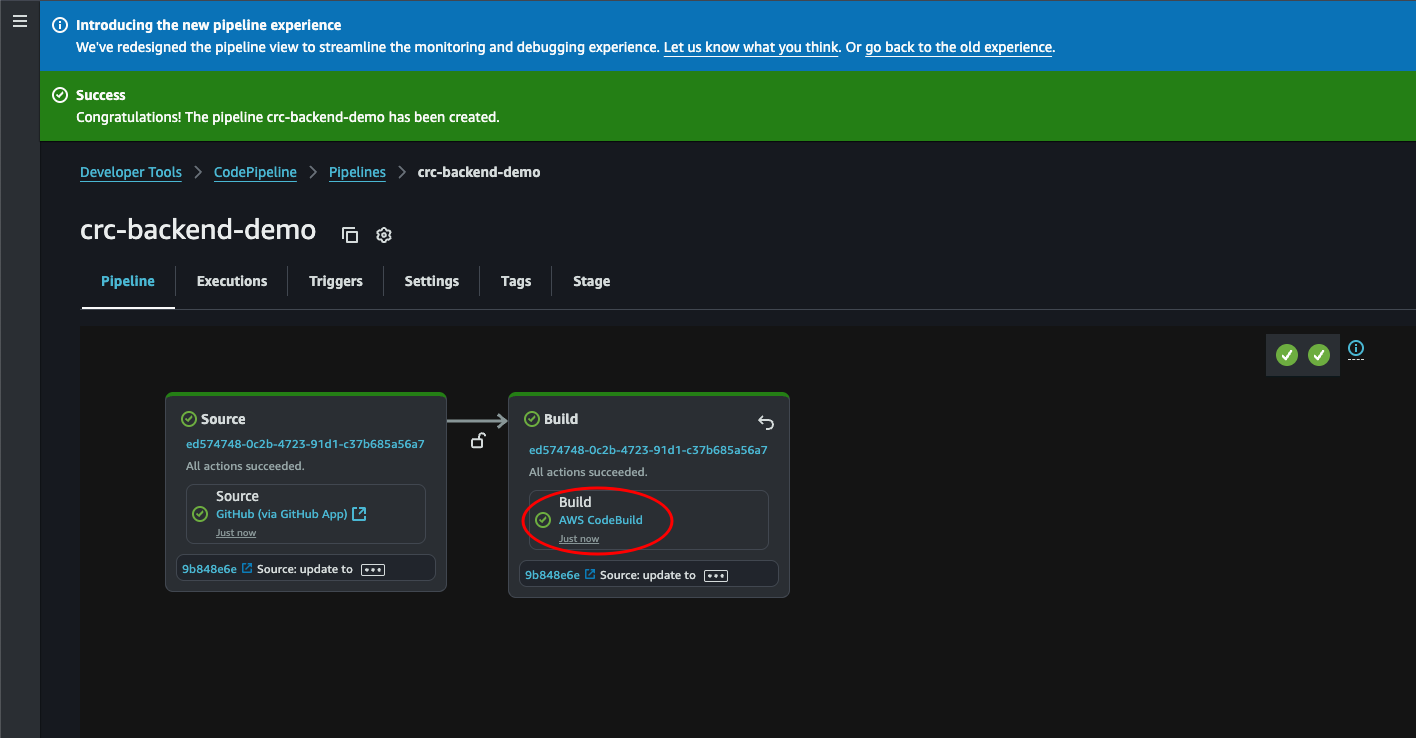Click the info icon next to stage status checkmarks
The height and width of the screenshot is (738, 1416).
pyautogui.click(x=1356, y=349)
